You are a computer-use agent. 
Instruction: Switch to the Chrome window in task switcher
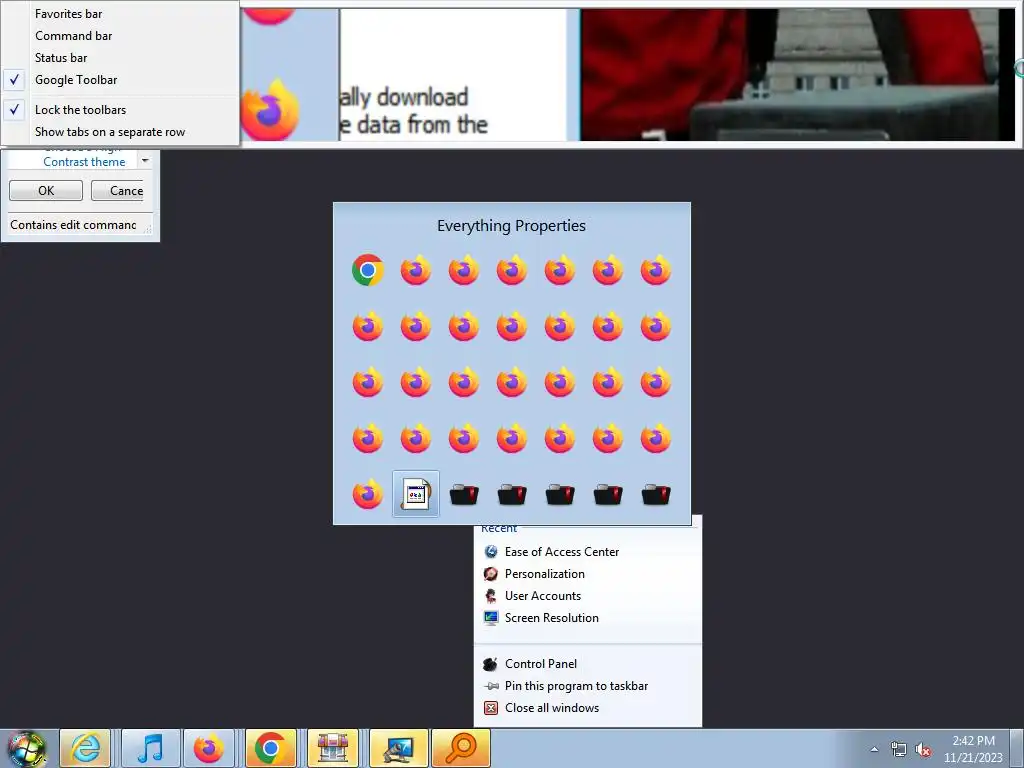368,270
